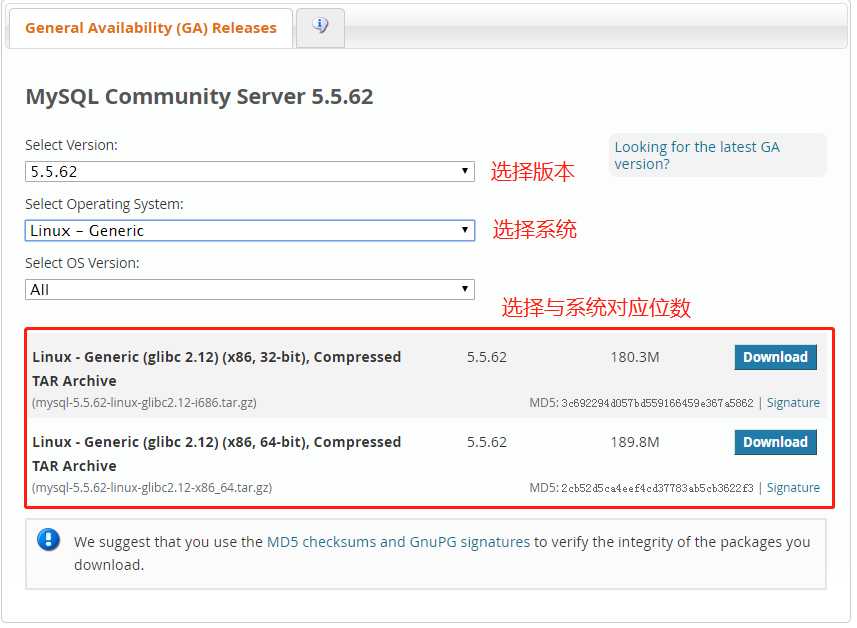Follow the latest GA version link

point(697,155)
